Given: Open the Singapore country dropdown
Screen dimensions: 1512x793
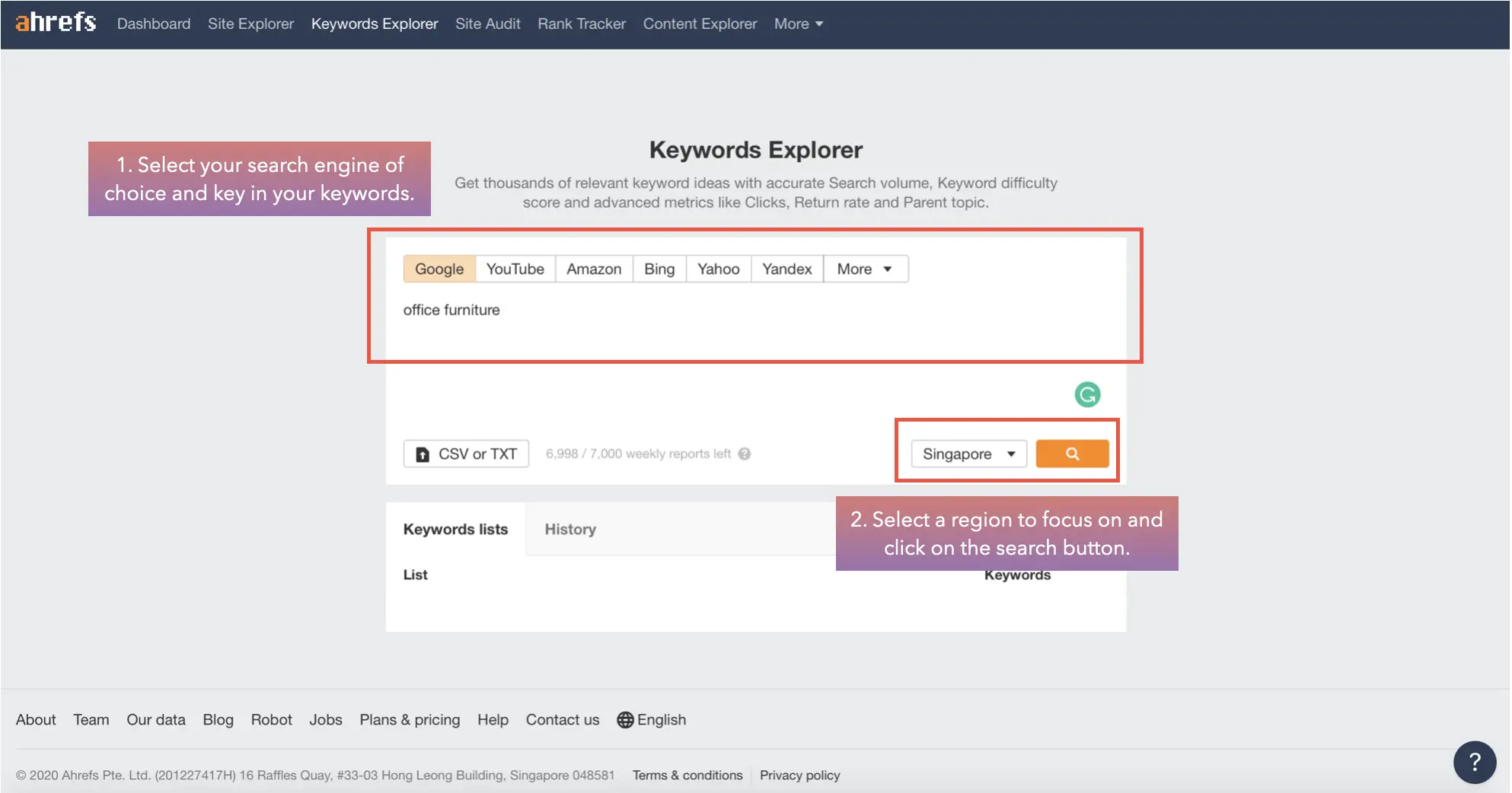Looking at the screenshot, I should [x=968, y=454].
